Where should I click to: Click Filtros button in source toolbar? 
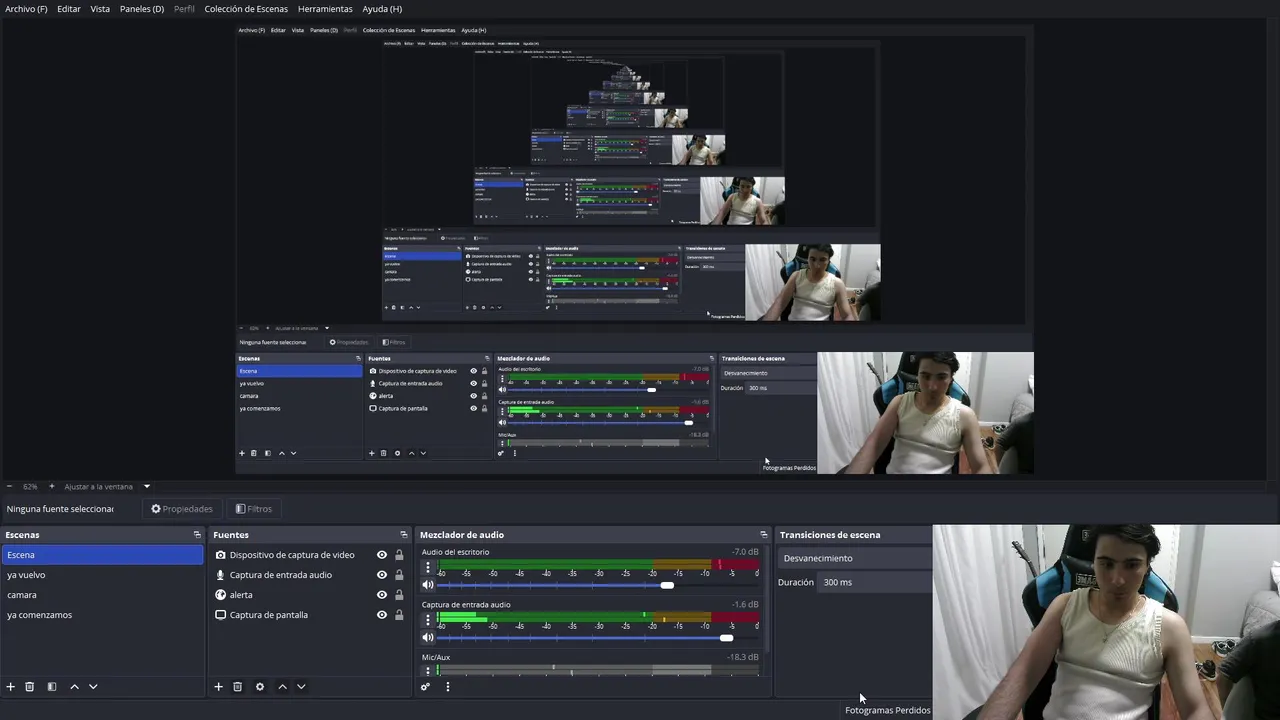click(254, 509)
